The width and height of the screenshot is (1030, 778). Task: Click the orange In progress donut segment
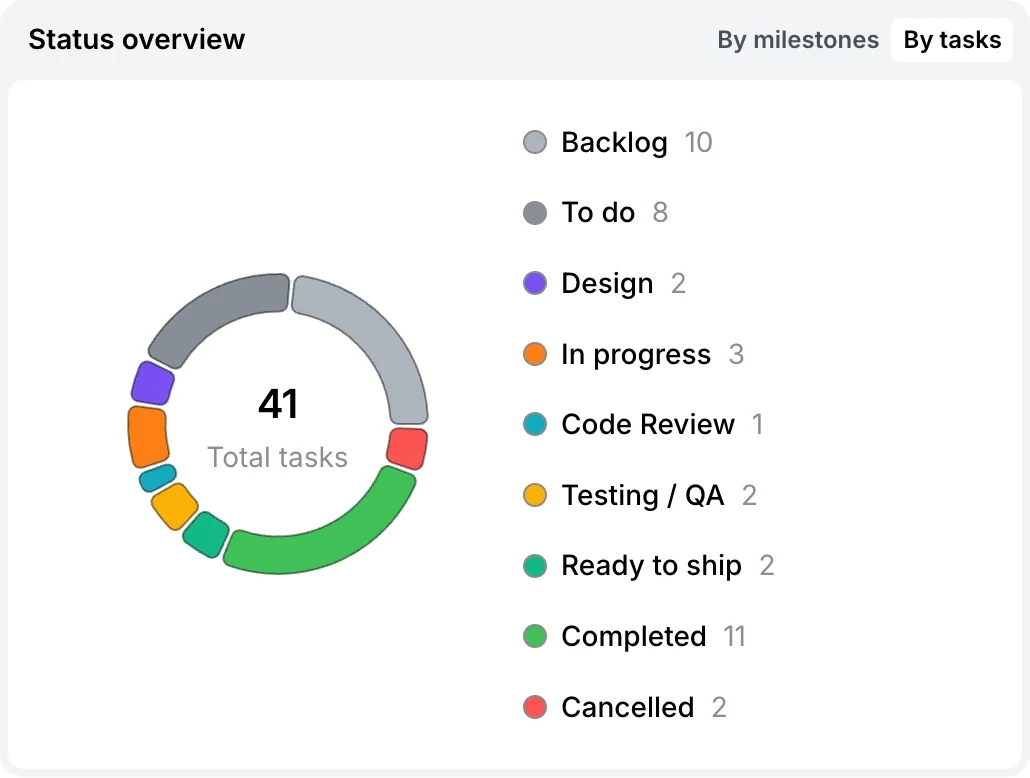pos(147,436)
